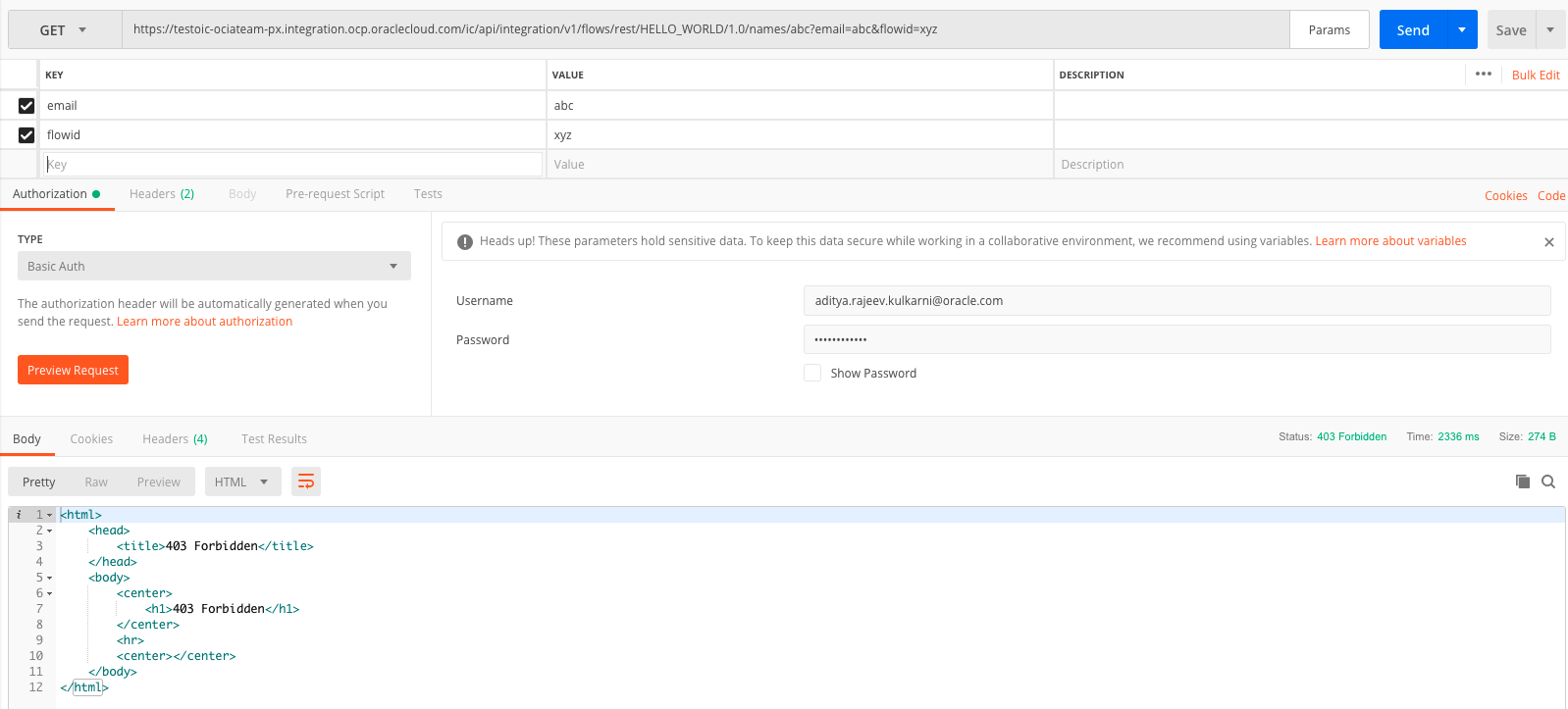Click the email key cell

pos(292,106)
